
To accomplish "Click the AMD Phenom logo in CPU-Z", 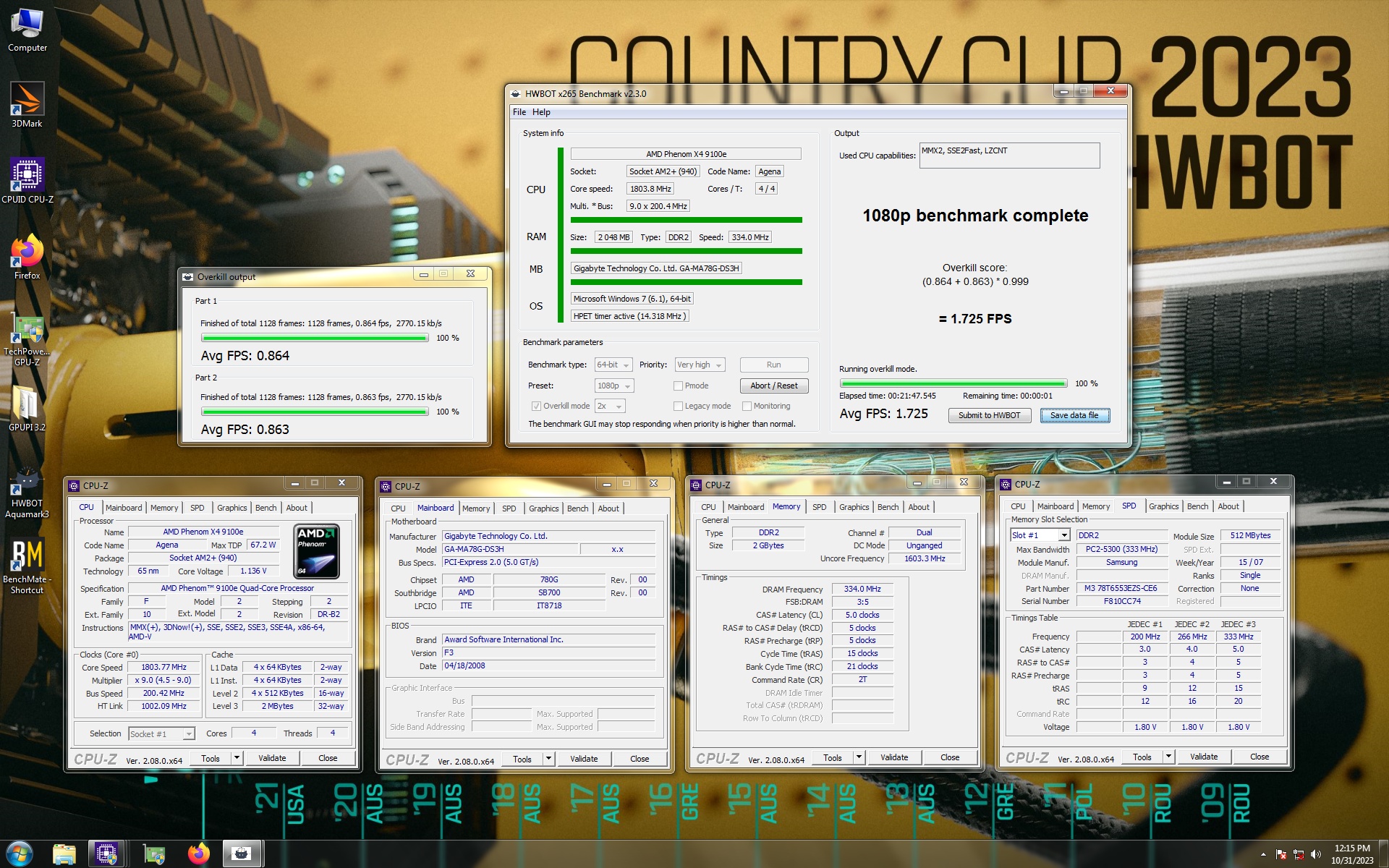I will 318,552.
